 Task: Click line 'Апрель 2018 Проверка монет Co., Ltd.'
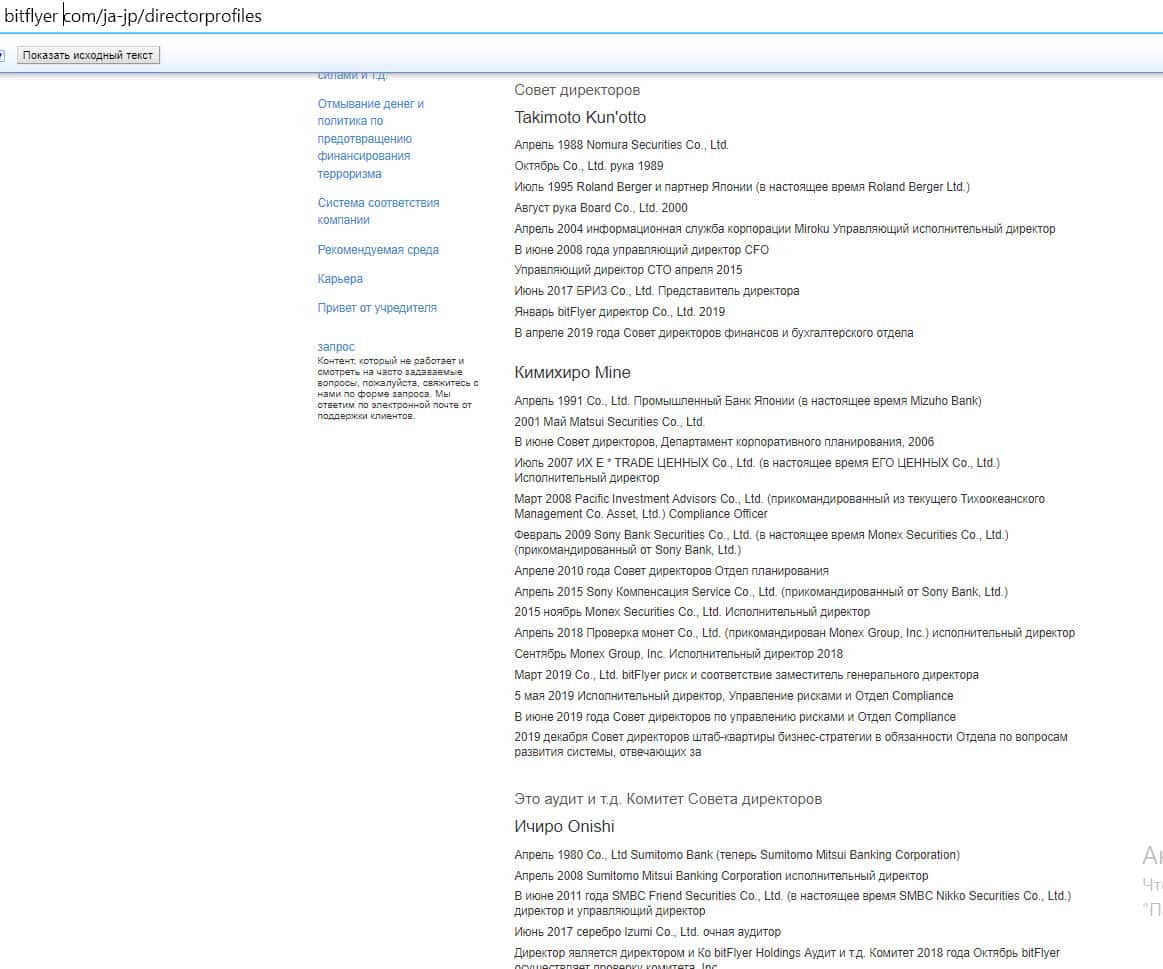click(794, 633)
